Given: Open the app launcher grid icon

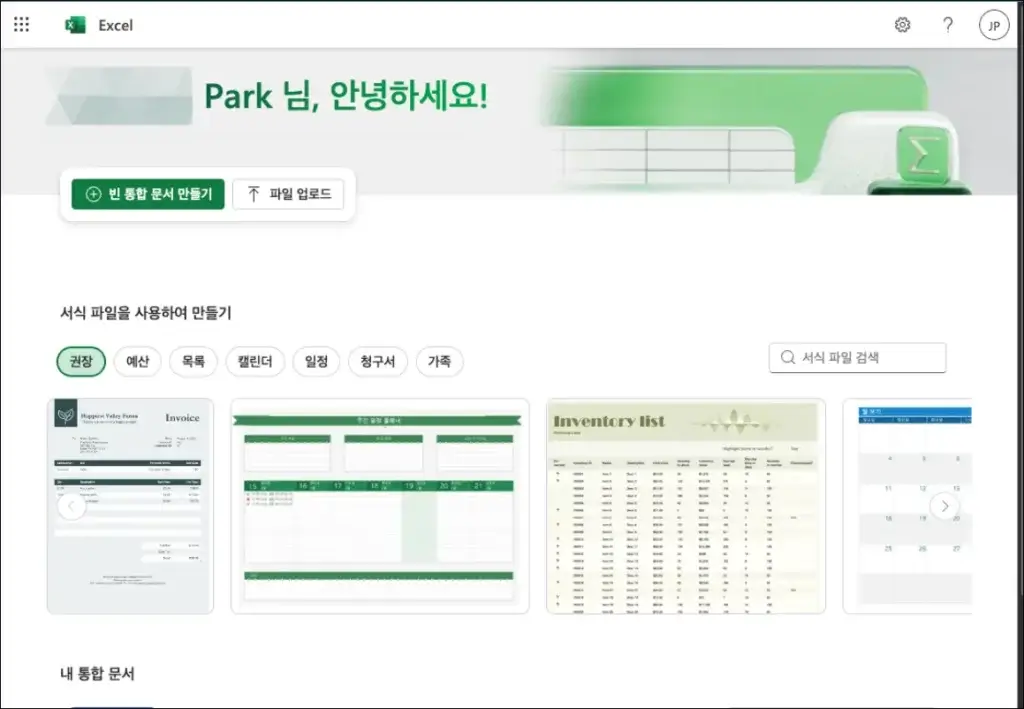Looking at the screenshot, I should pyautogui.click(x=22, y=25).
